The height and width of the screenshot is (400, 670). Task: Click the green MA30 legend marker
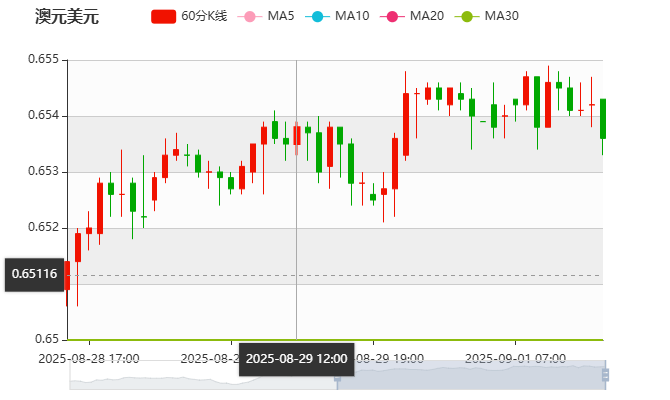466,16
